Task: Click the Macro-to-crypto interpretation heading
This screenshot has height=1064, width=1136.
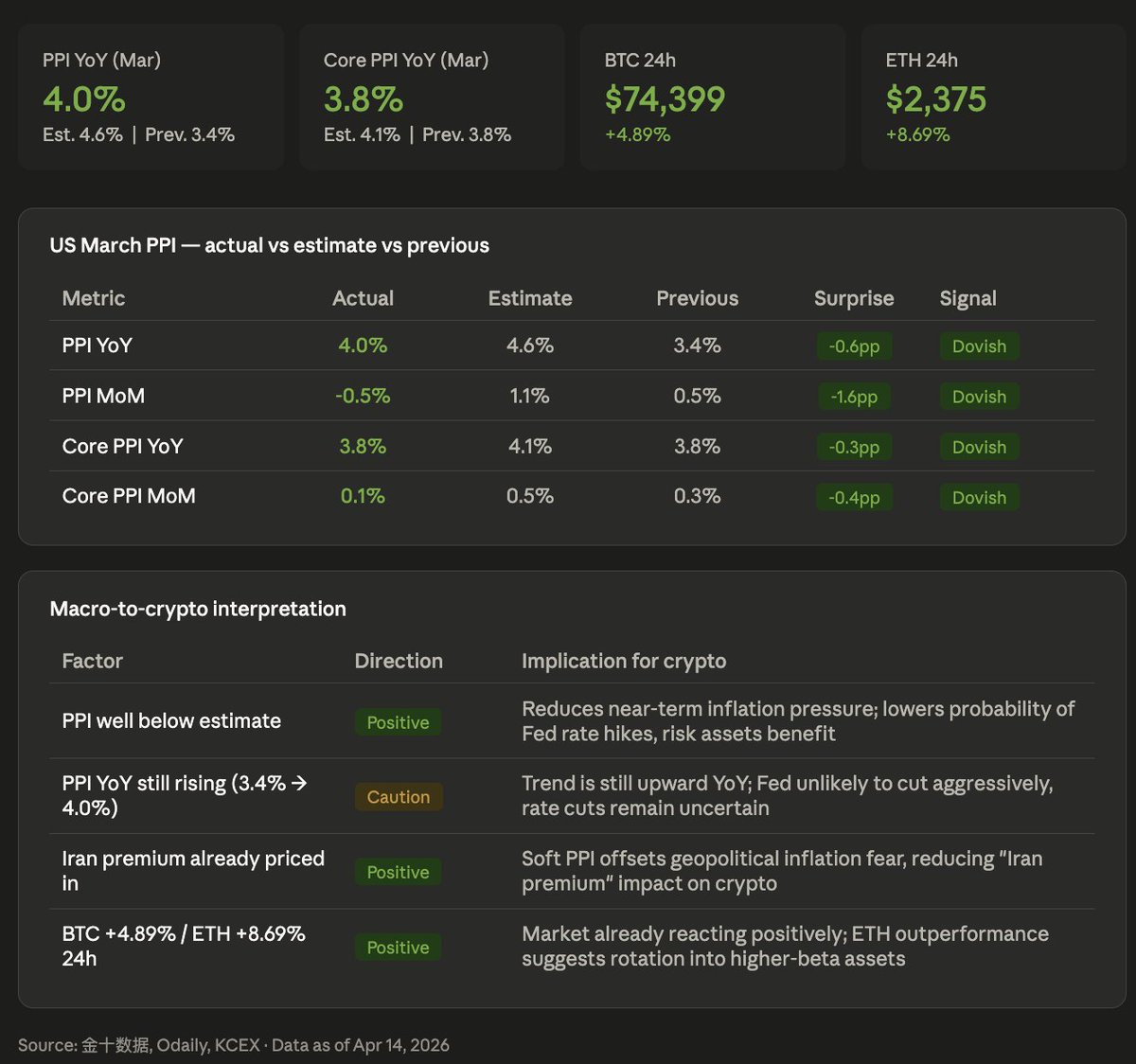Action: tap(198, 609)
